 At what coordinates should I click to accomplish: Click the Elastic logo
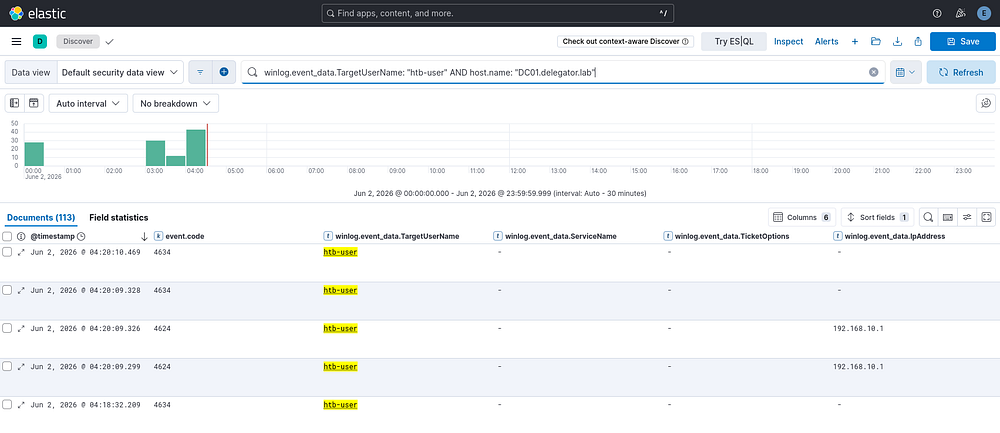(38, 13)
